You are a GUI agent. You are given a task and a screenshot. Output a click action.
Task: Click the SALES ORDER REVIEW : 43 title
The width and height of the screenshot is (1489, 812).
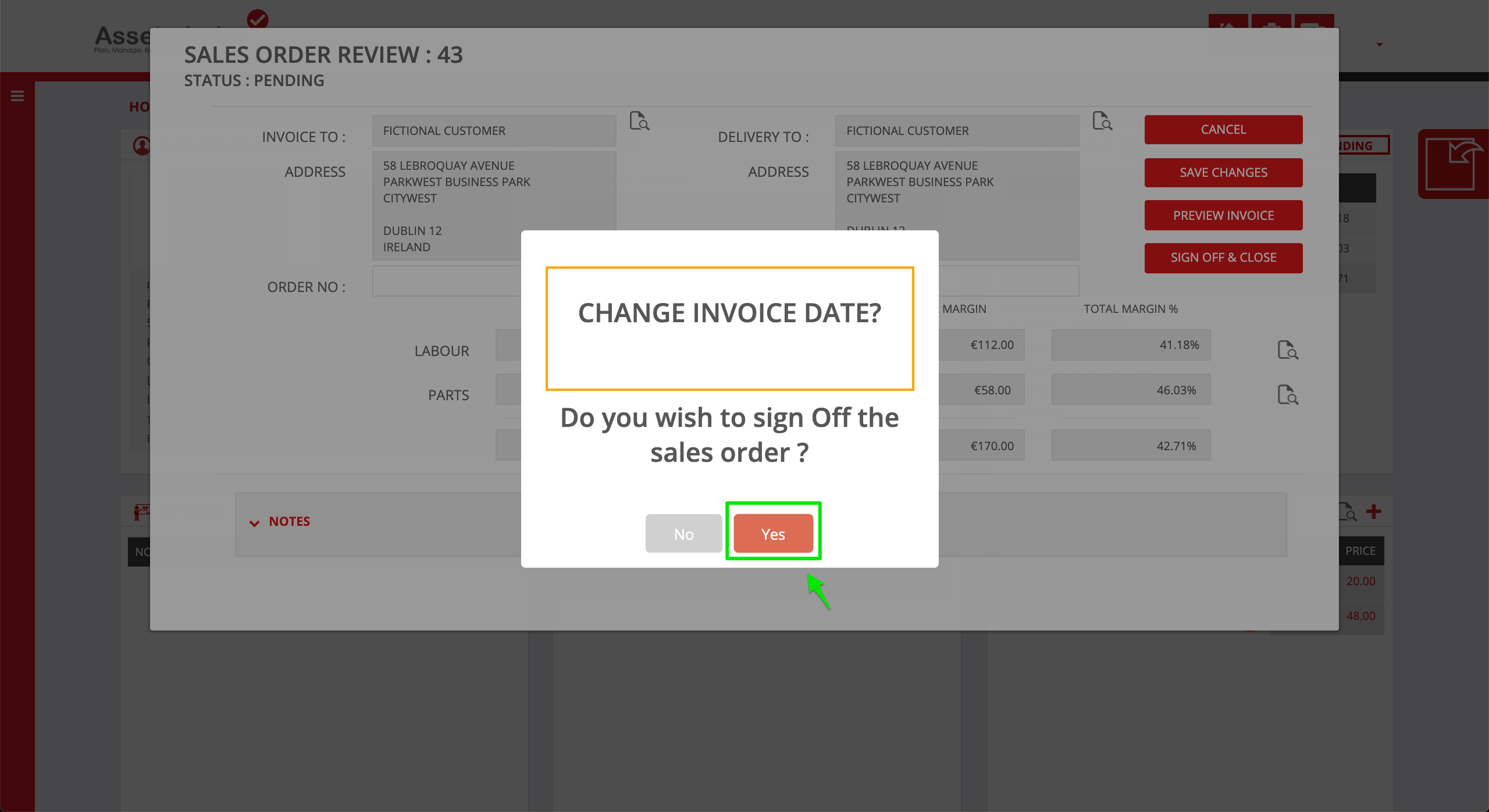tap(323, 55)
